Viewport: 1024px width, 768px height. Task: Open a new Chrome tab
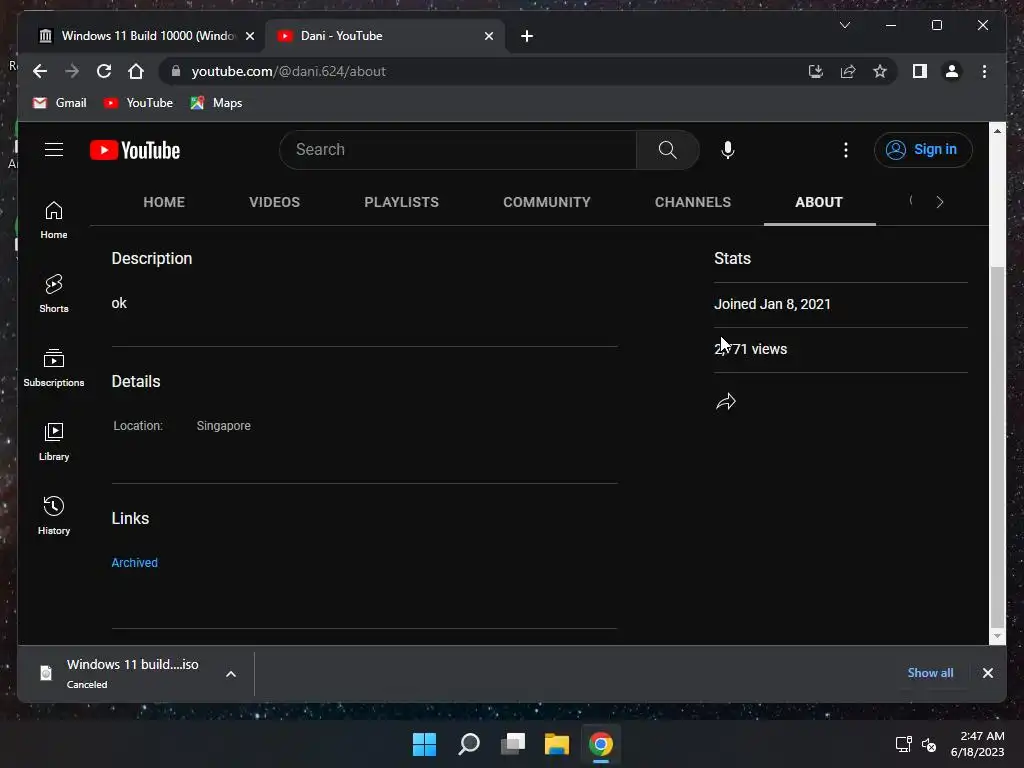(x=527, y=36)
